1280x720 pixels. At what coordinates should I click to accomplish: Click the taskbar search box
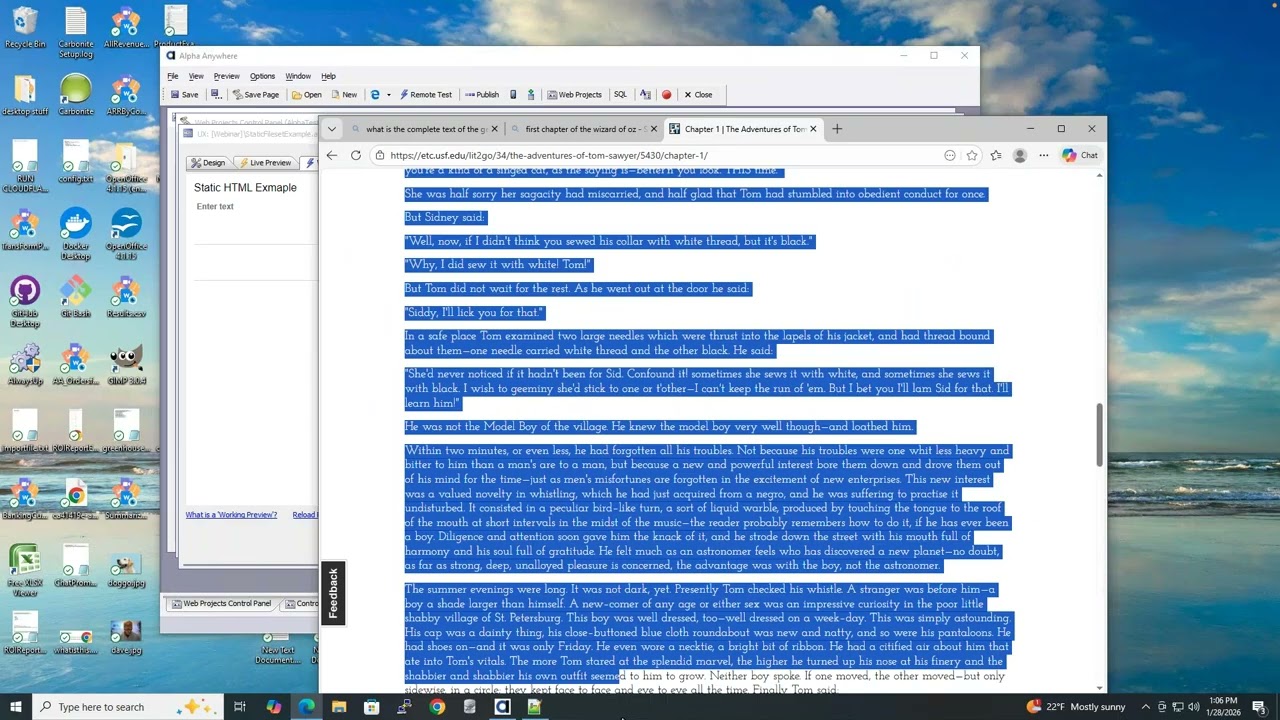pyautogui.click(x=128, y=707)
